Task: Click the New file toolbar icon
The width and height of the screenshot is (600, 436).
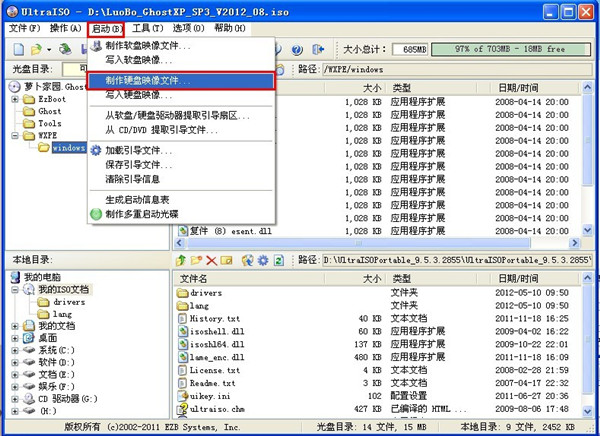Action: pyautogui.click(x=19, y=49)
